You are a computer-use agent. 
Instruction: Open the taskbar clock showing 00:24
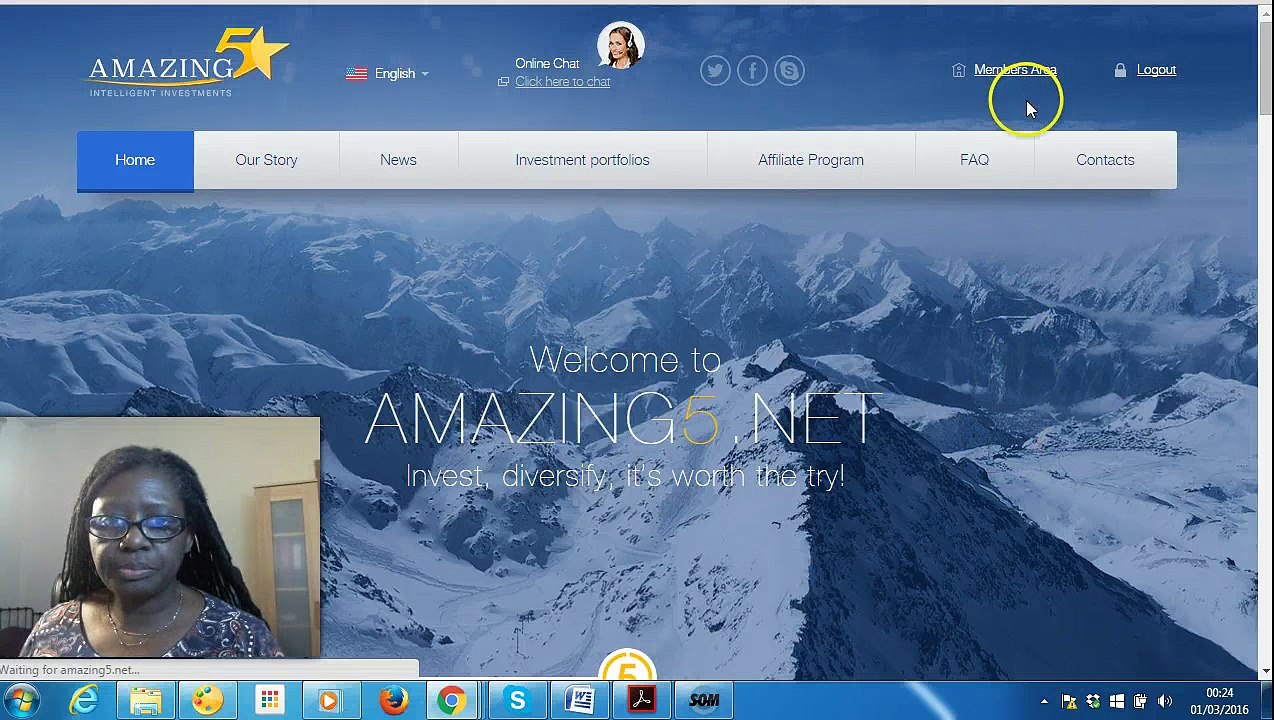[x=1219, y=701]
